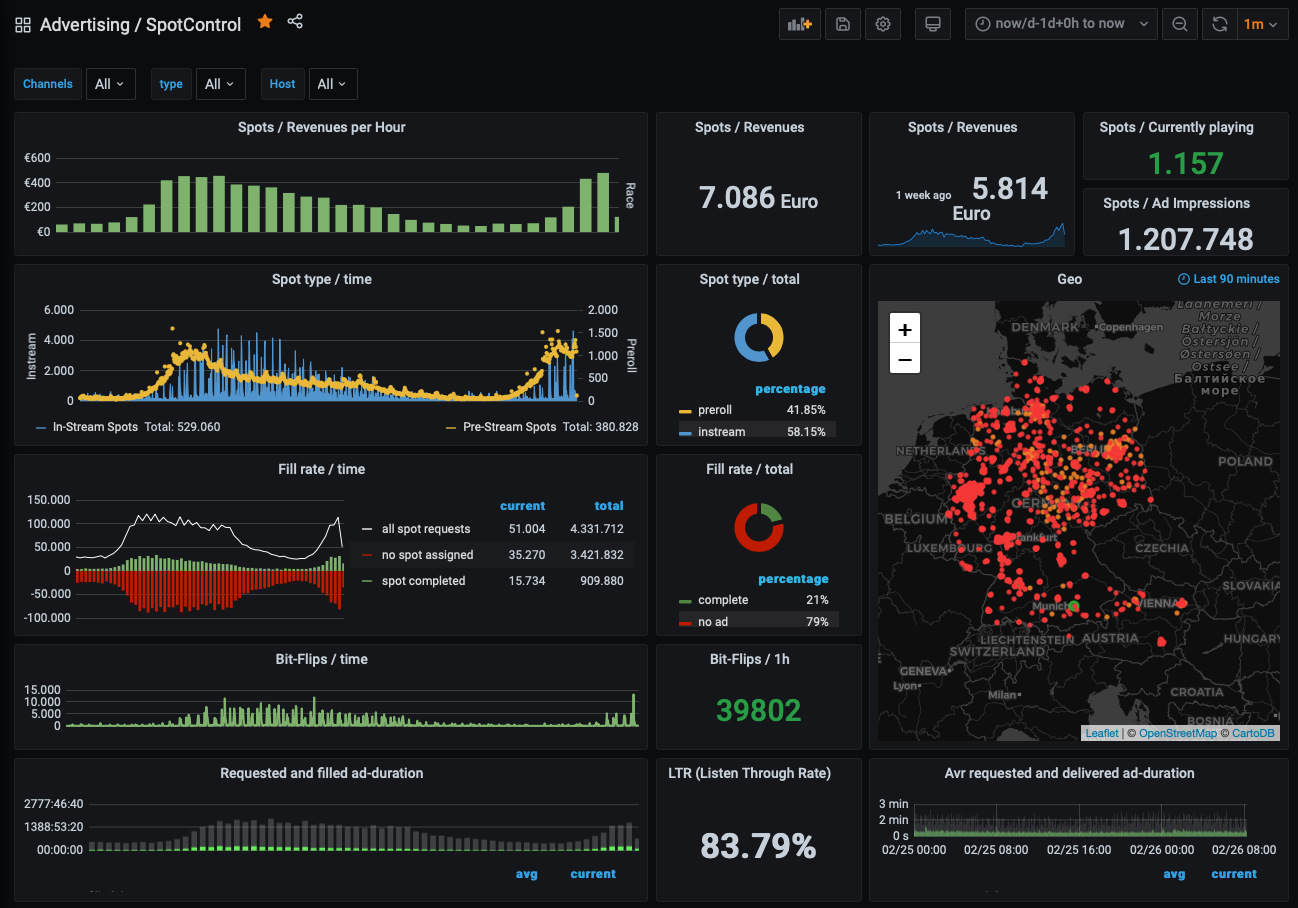Open the Spot type / time panel menu
1298x908 pixels.
coord(321,279)
